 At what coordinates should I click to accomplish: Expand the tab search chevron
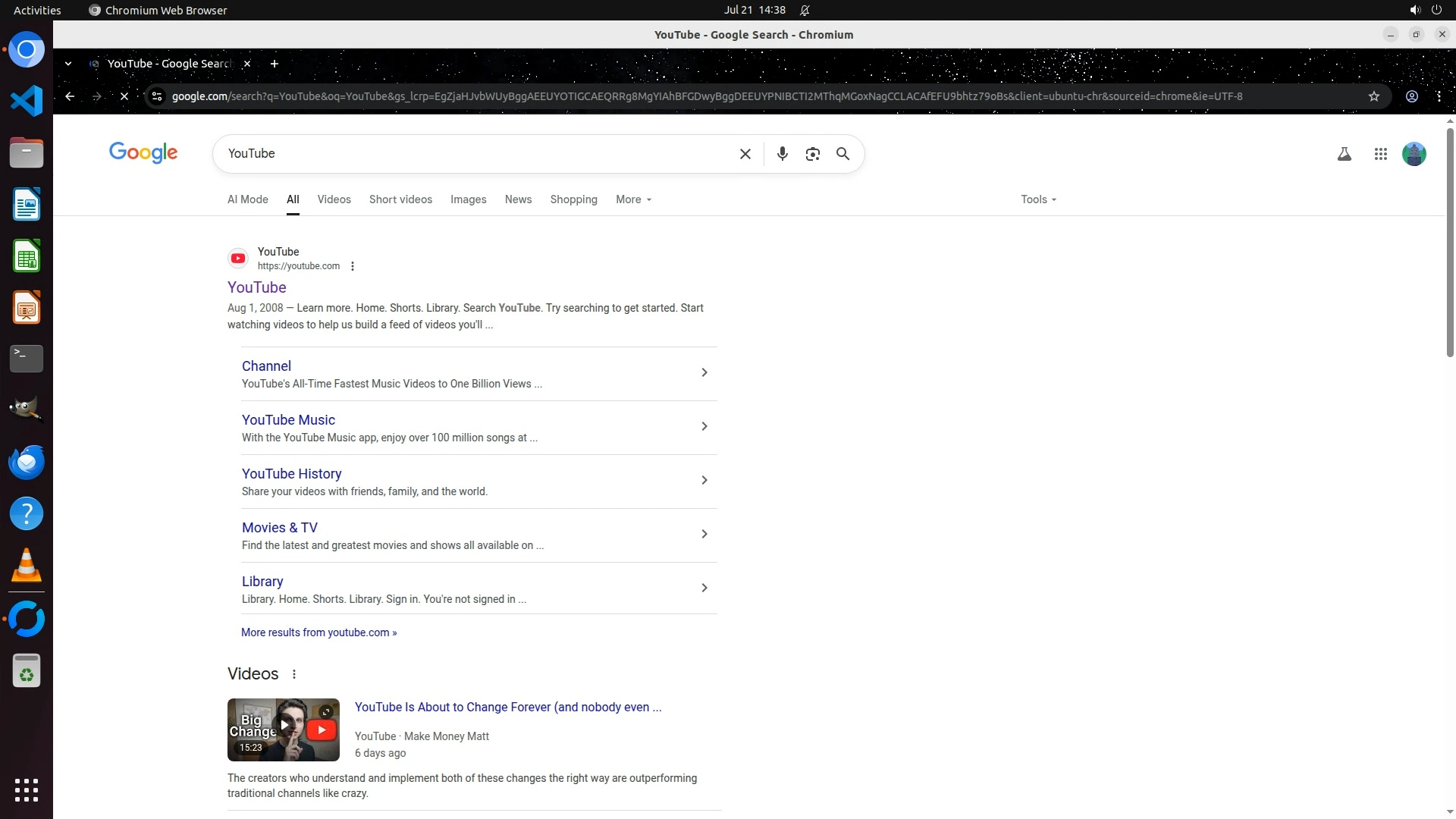pyautogui.click(x=68, y=64)
